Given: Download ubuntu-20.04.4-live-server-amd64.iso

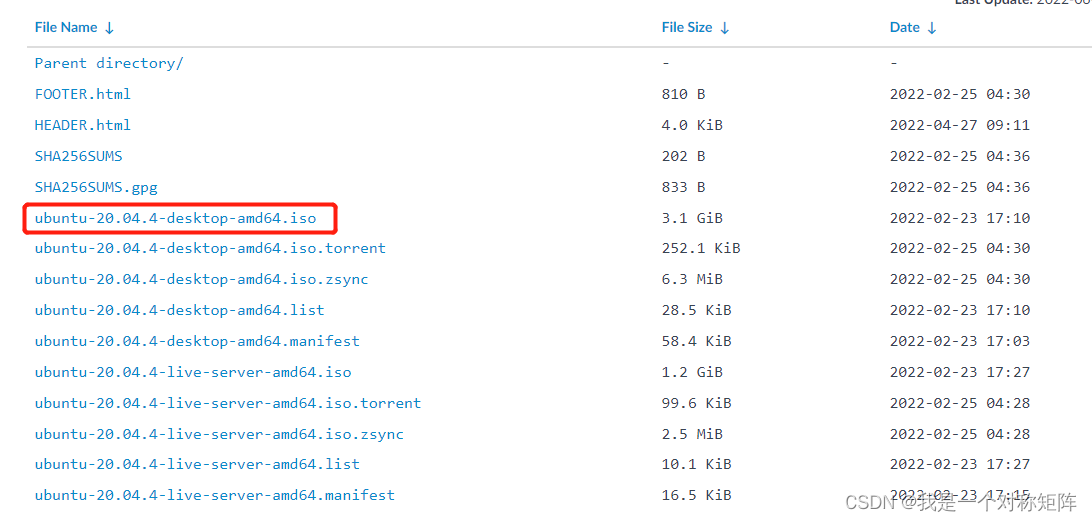Looking at the screenshot, I should click(x=193, y=372).
